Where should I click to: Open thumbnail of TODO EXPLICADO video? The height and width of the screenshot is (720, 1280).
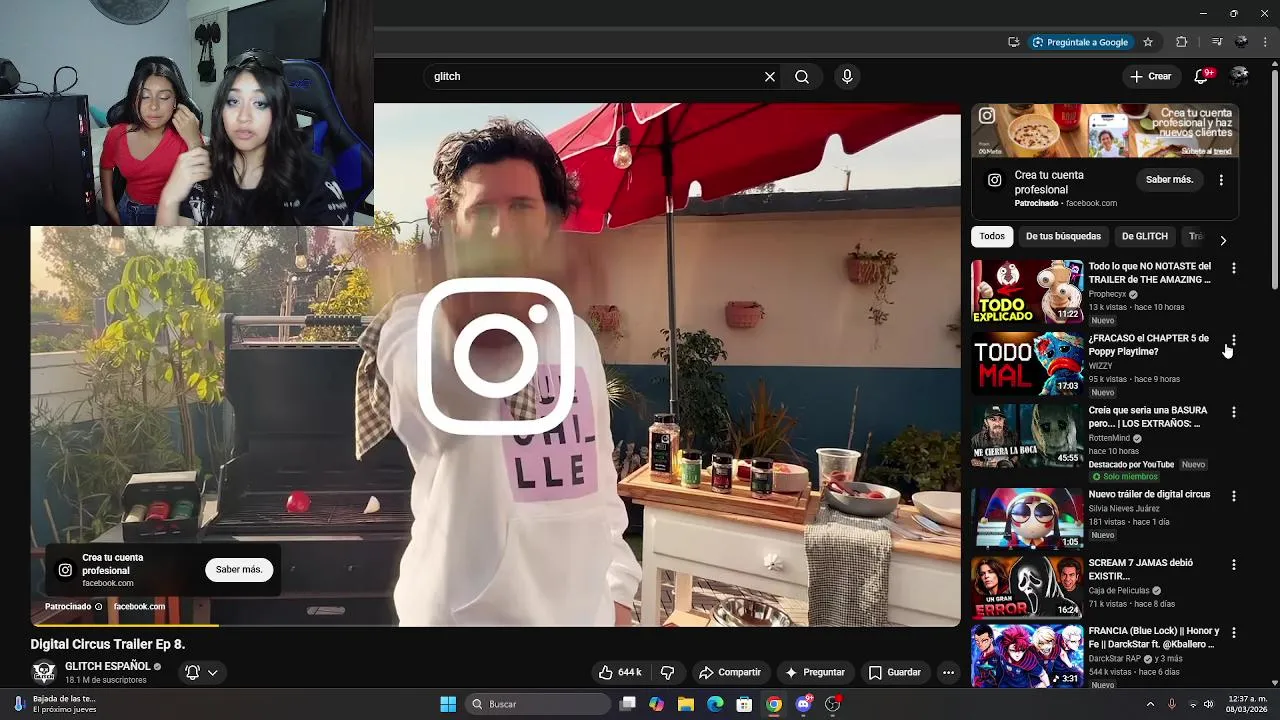pyautogui.click(x=1027, y=292)
